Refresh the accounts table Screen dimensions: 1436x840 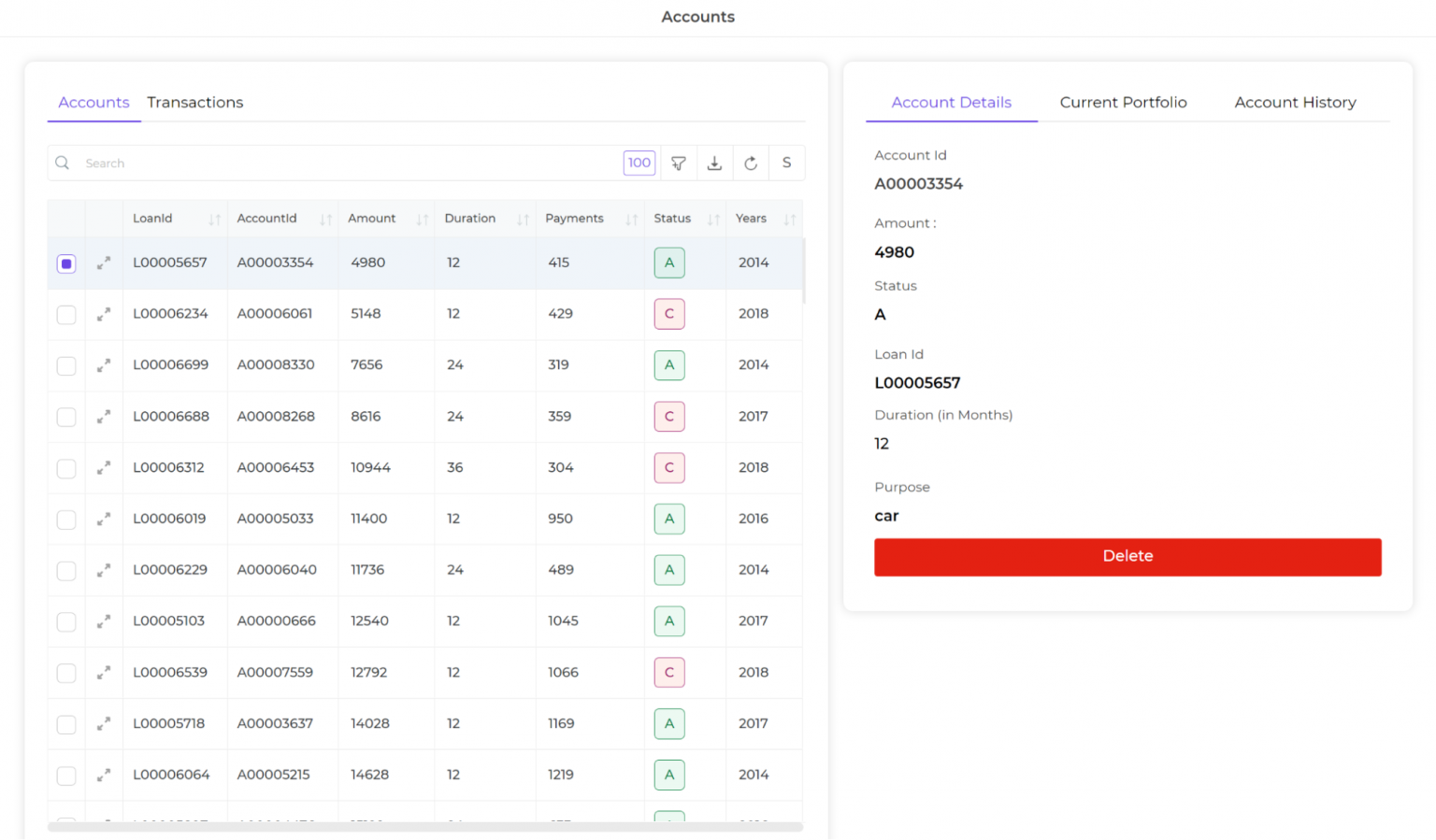click(x=751, y=163)
